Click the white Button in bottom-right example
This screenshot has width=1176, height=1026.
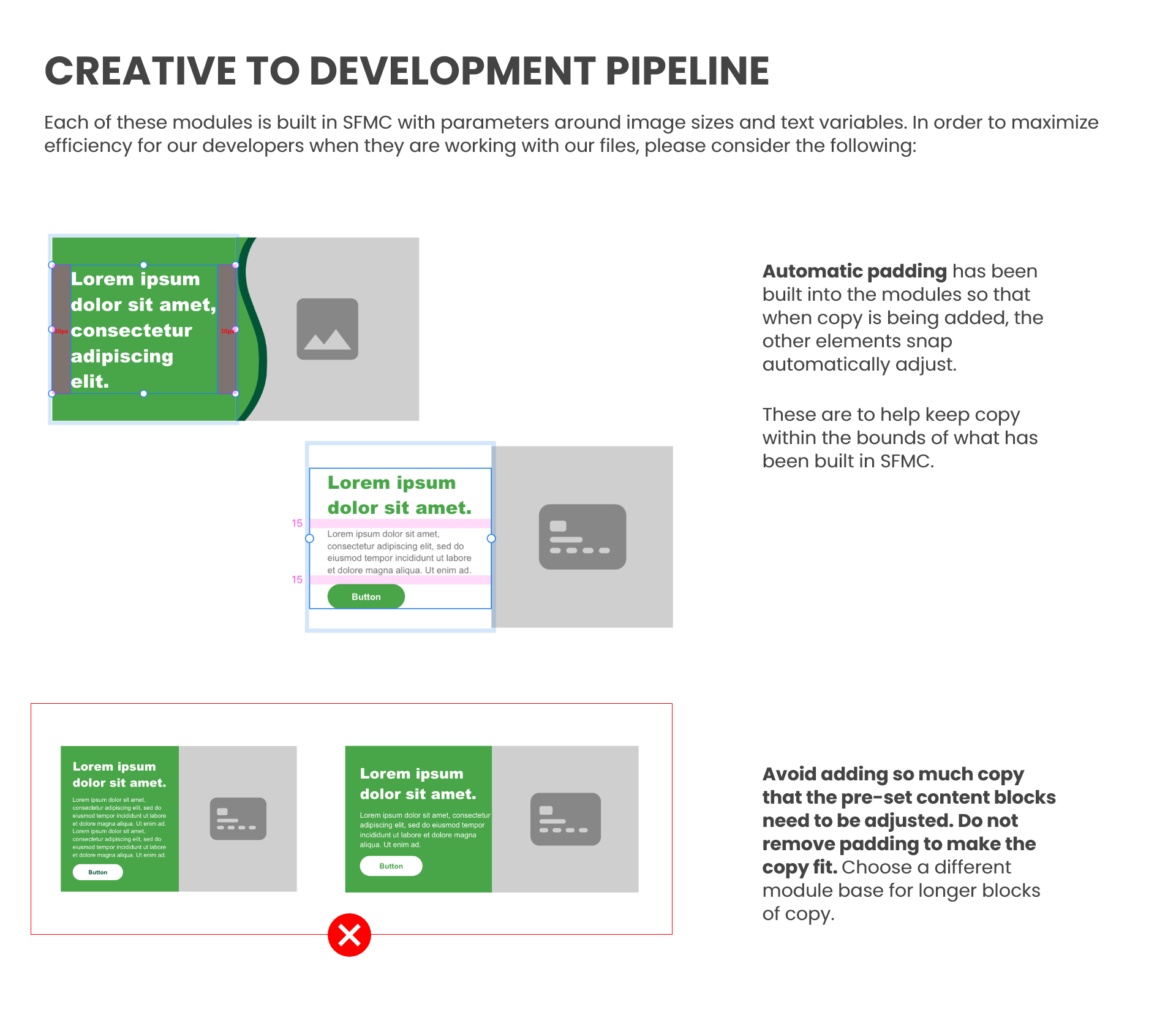tap(391, 866)
